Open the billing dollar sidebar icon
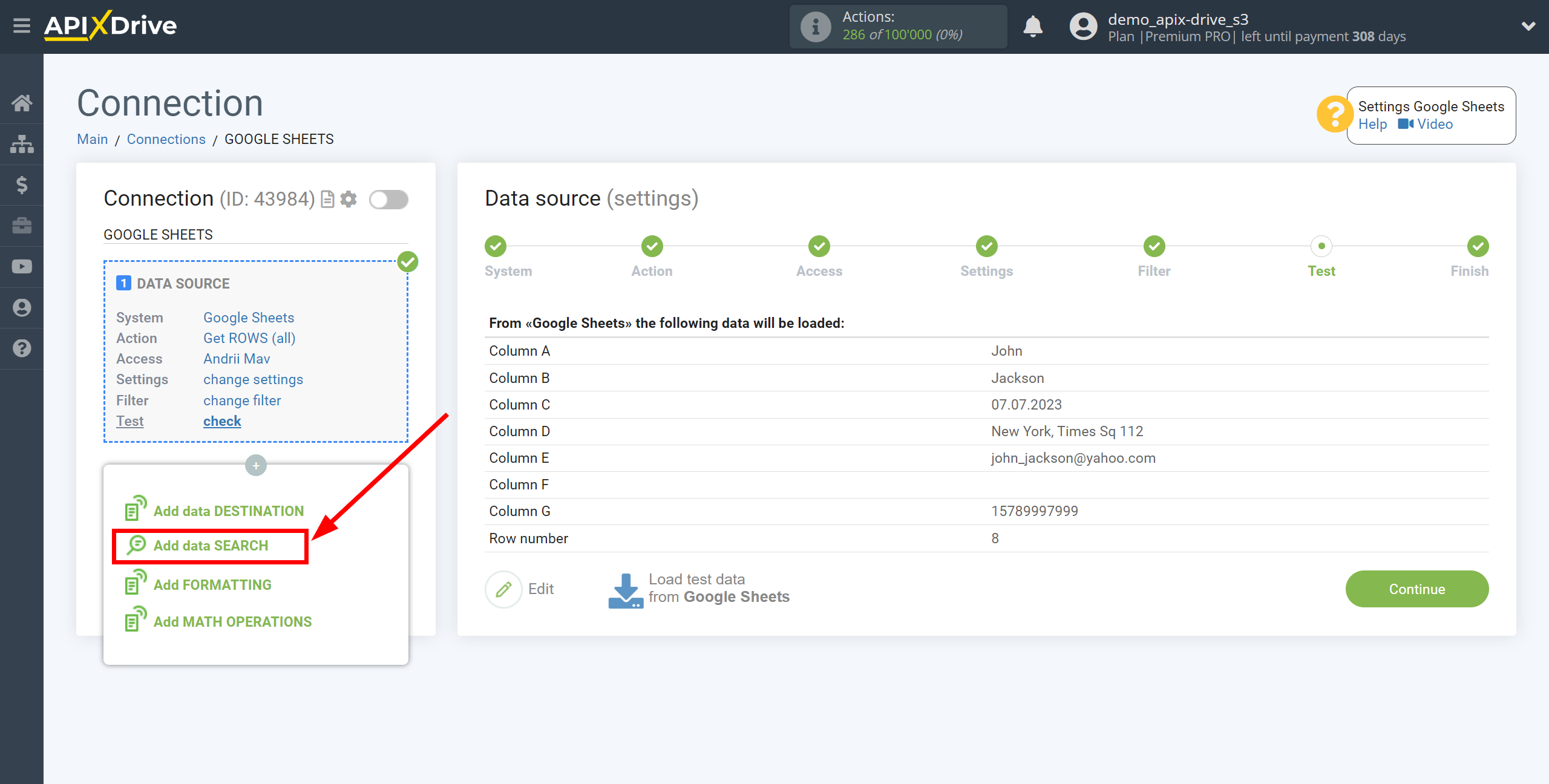The width and height of the screenshot is (1549, 784). click(22, 185)
